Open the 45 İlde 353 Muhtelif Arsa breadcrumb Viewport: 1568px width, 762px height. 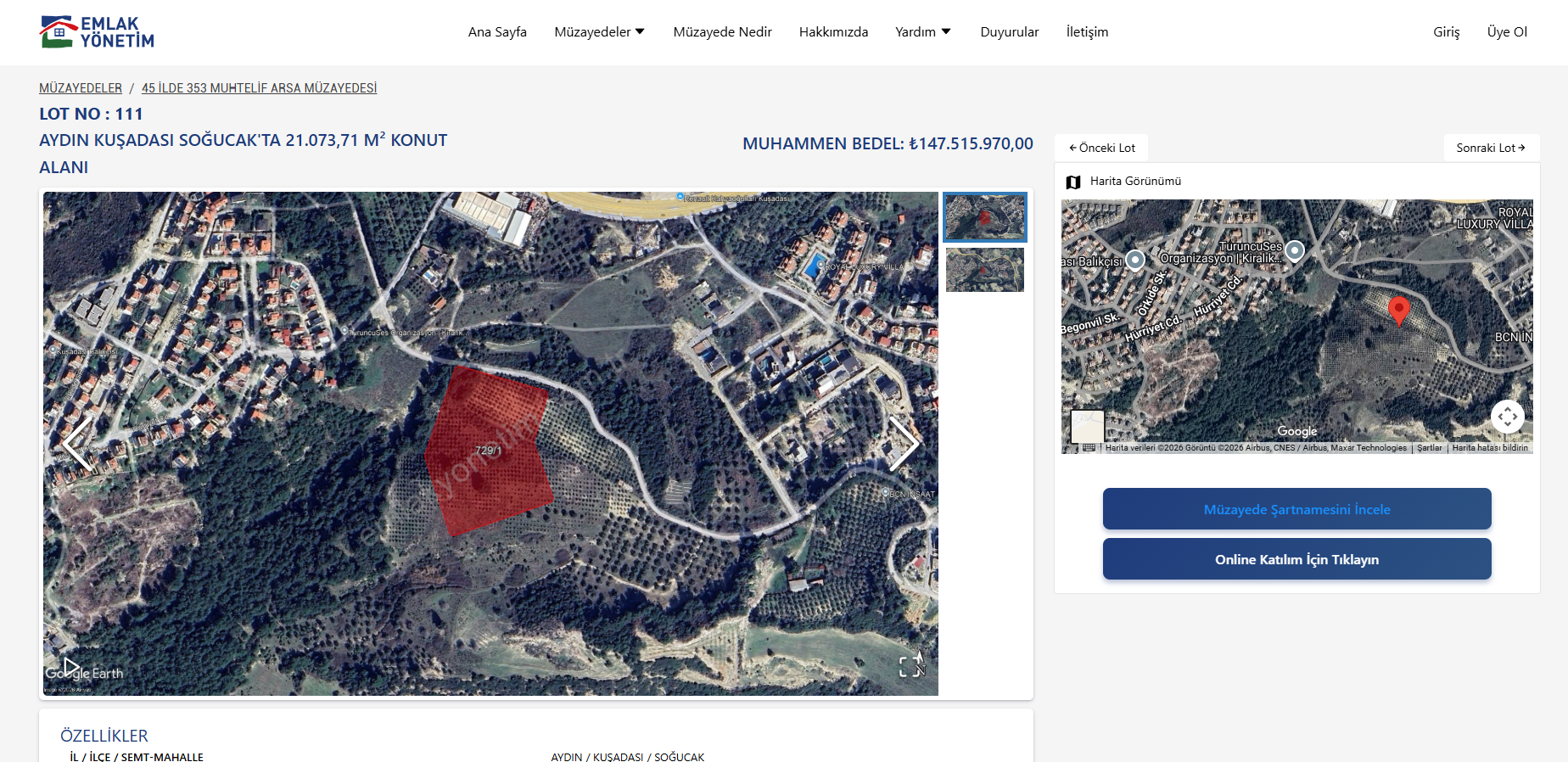(259, 88)
